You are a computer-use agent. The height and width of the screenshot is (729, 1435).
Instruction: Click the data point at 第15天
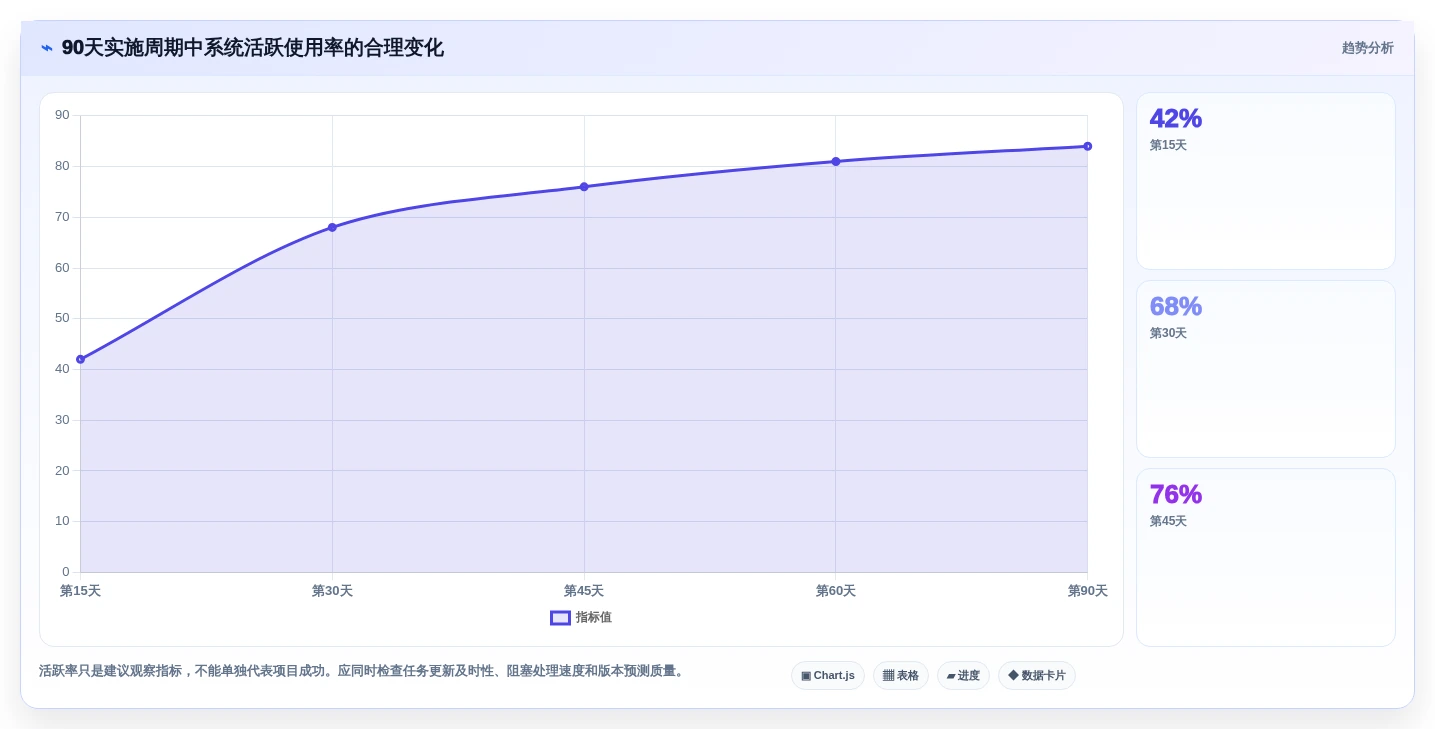(x=80, y=359)
